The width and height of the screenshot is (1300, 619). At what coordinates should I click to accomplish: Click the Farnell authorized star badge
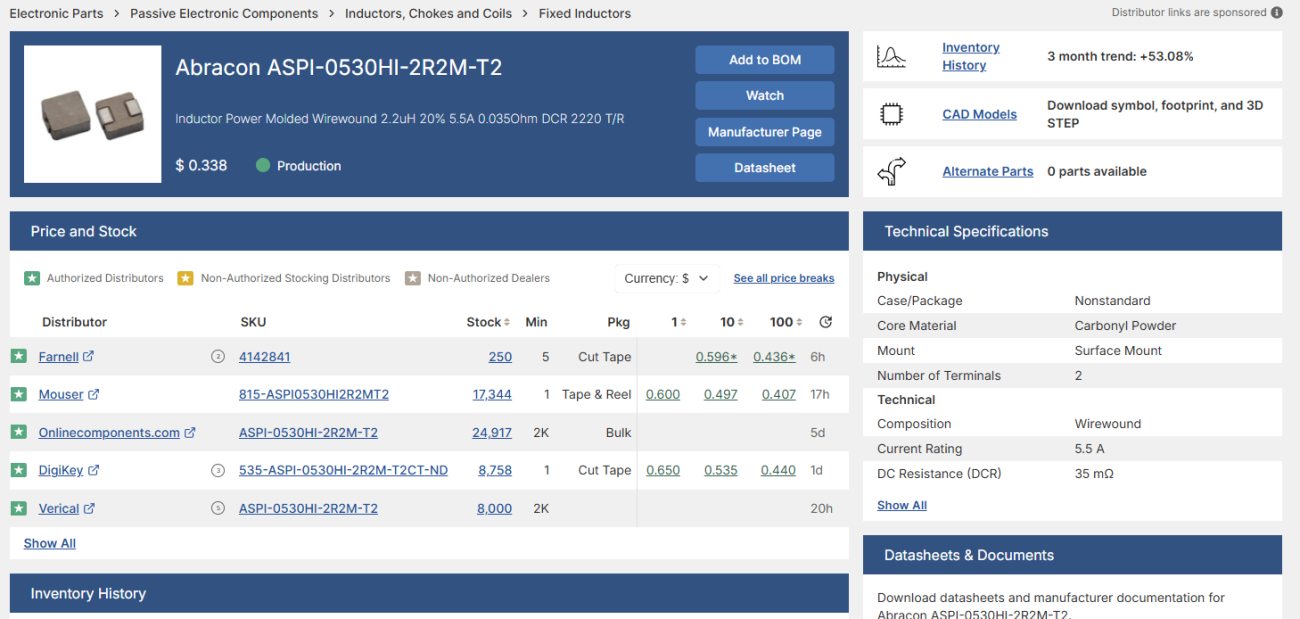tap(18, 356)
